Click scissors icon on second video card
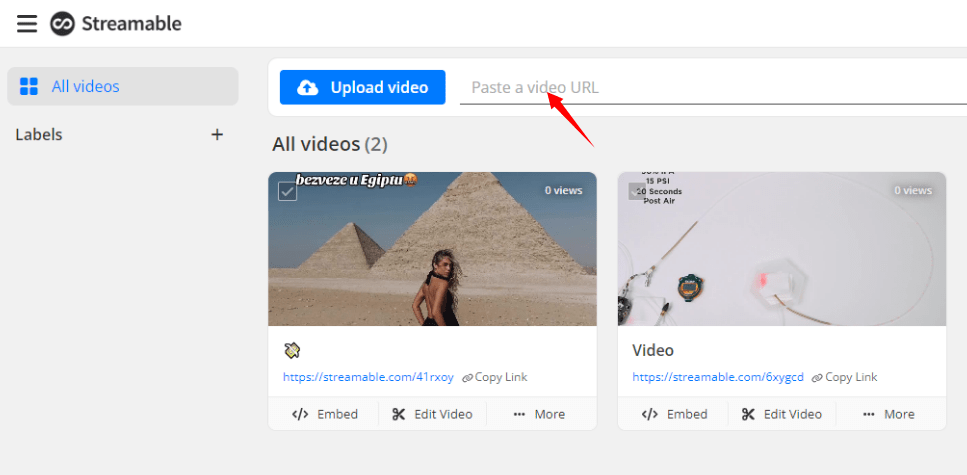Screen dimensions: 967x475 click(x=749, y=414)
